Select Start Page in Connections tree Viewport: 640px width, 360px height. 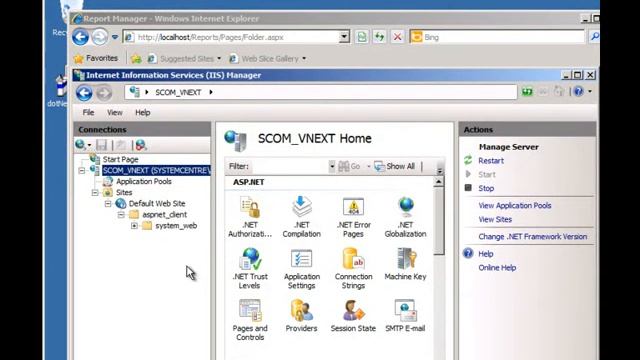coord(120,159)
